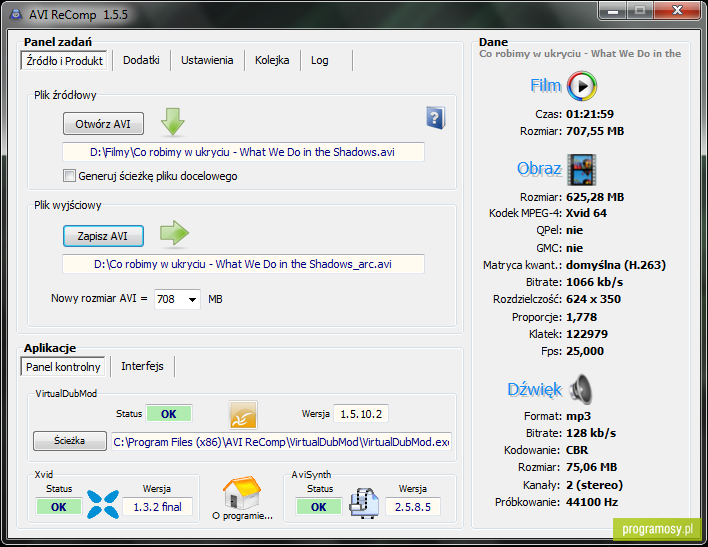The height and width of the screenshot is (547, 708).
Task: Select the Źródło i Produkt tab
Action: coord(64,61)
